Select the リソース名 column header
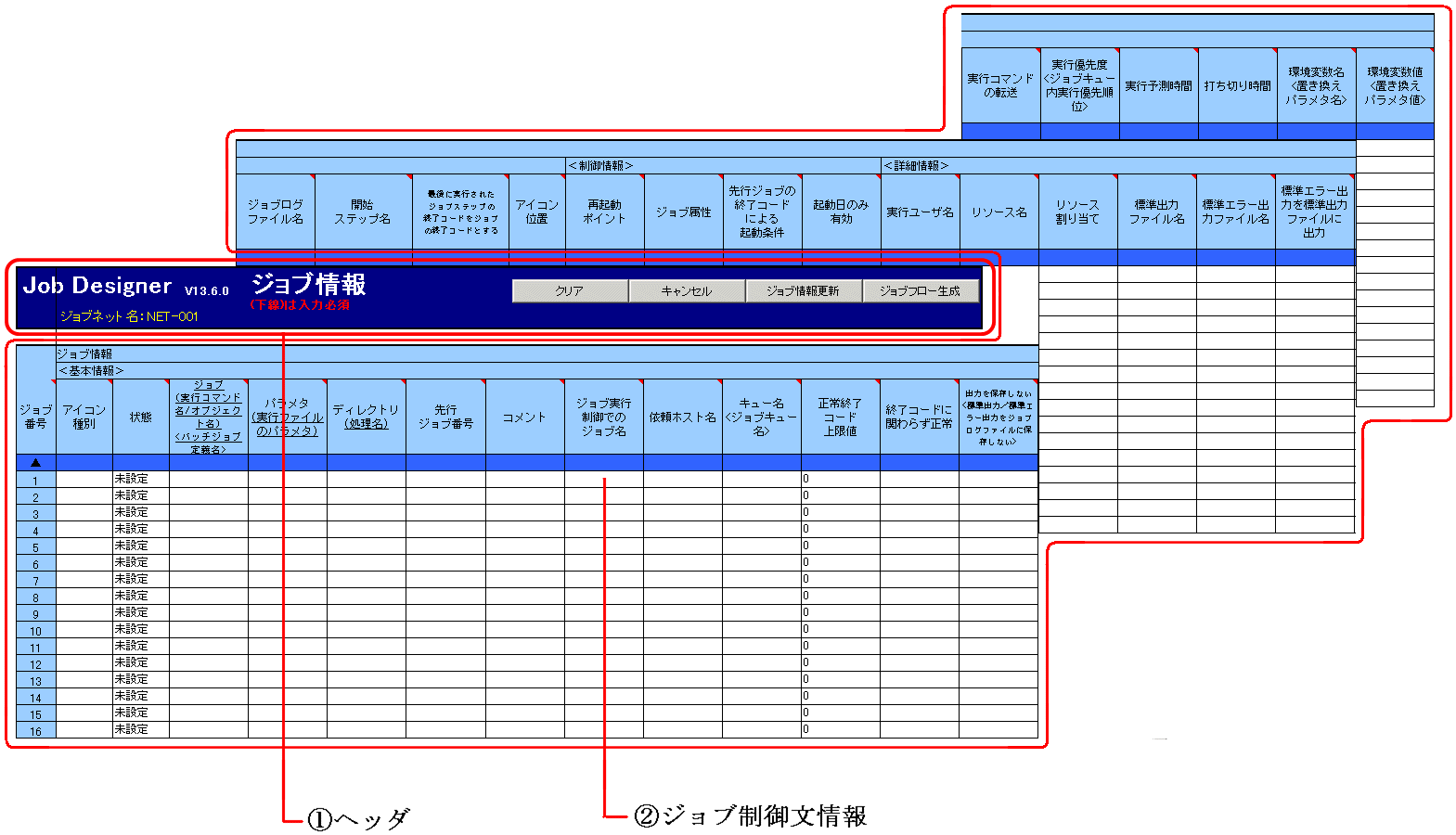Screen dimensions: 1456x835 tap(999, 212)
